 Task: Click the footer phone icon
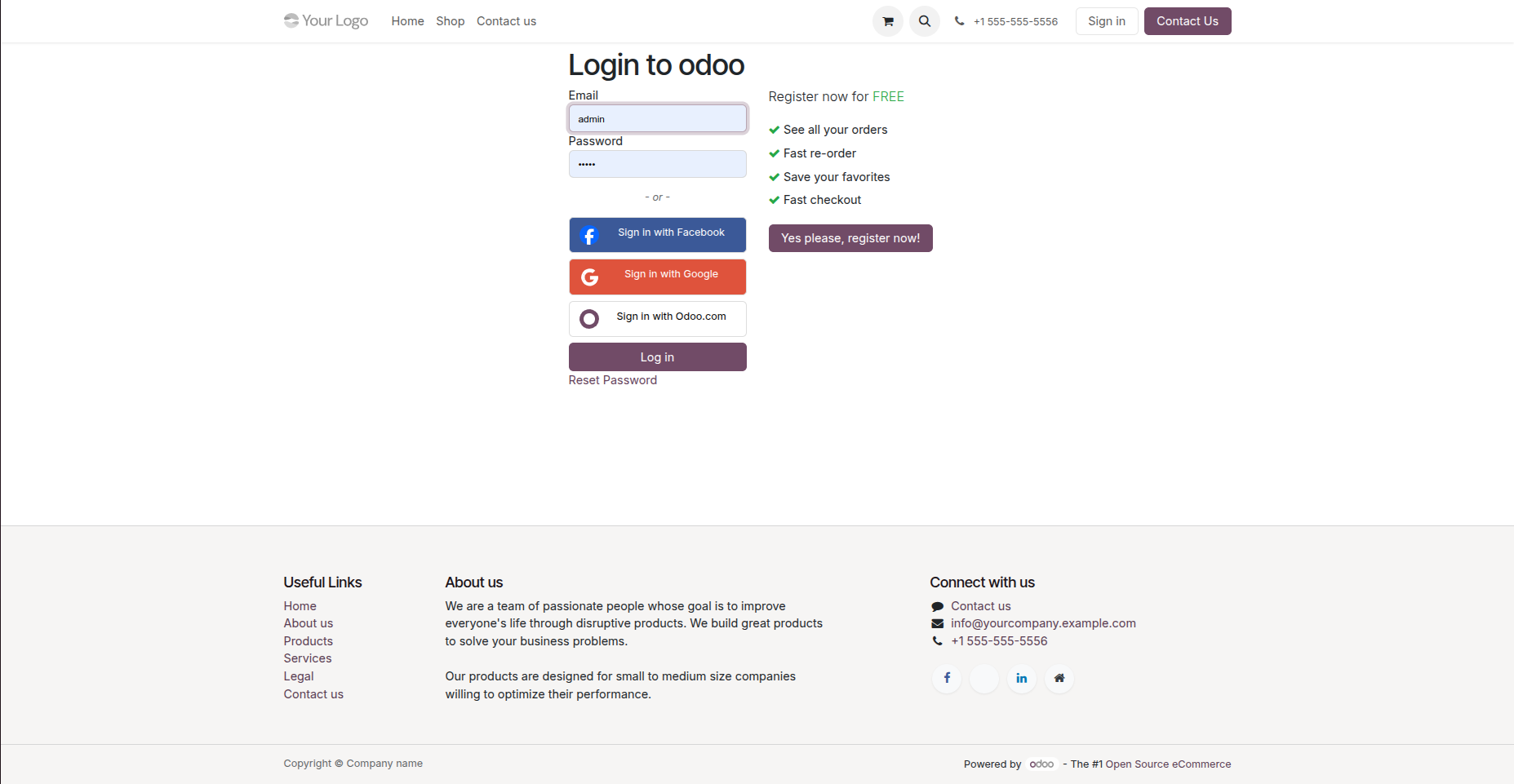coord(937,641)
